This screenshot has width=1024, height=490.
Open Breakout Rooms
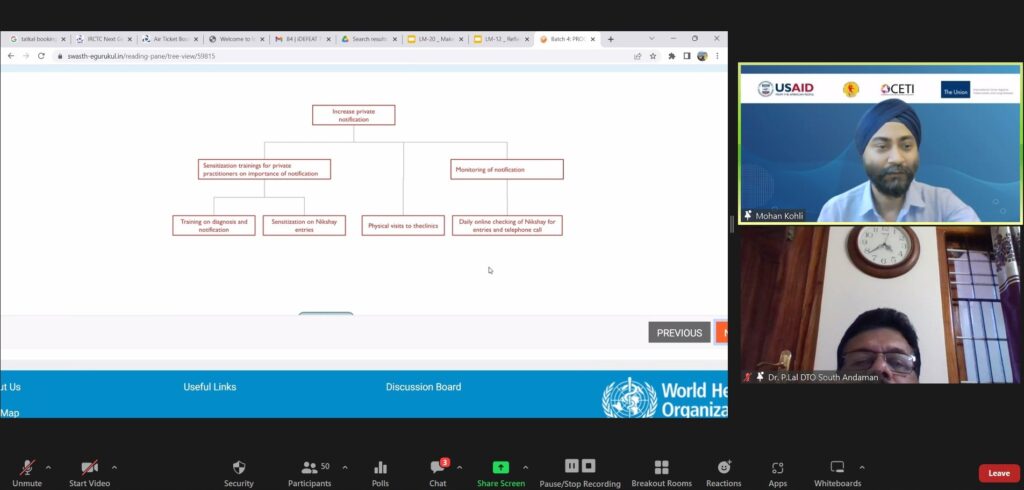point(661,468)
